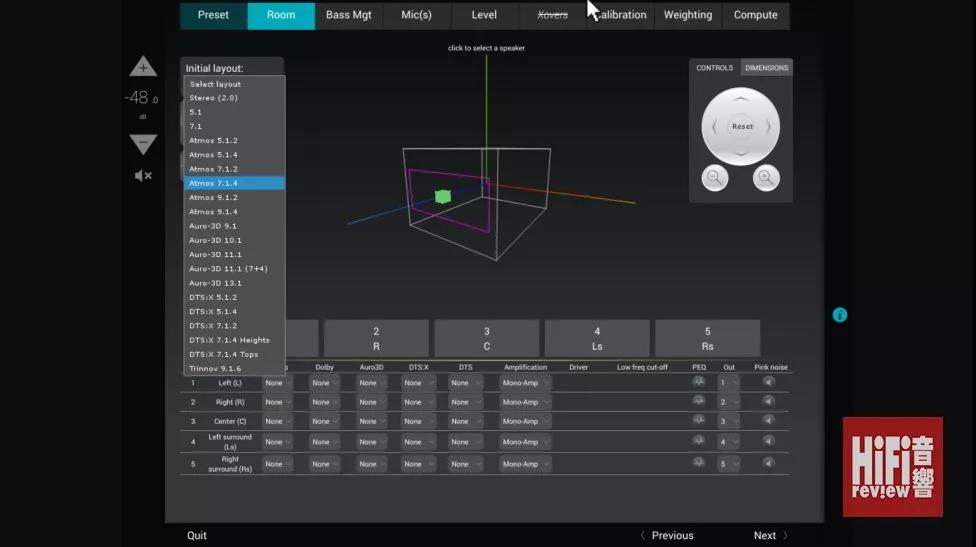The image size is (976, 547).
Task: Click the blue info icon
Action: [x=840, y=315]
